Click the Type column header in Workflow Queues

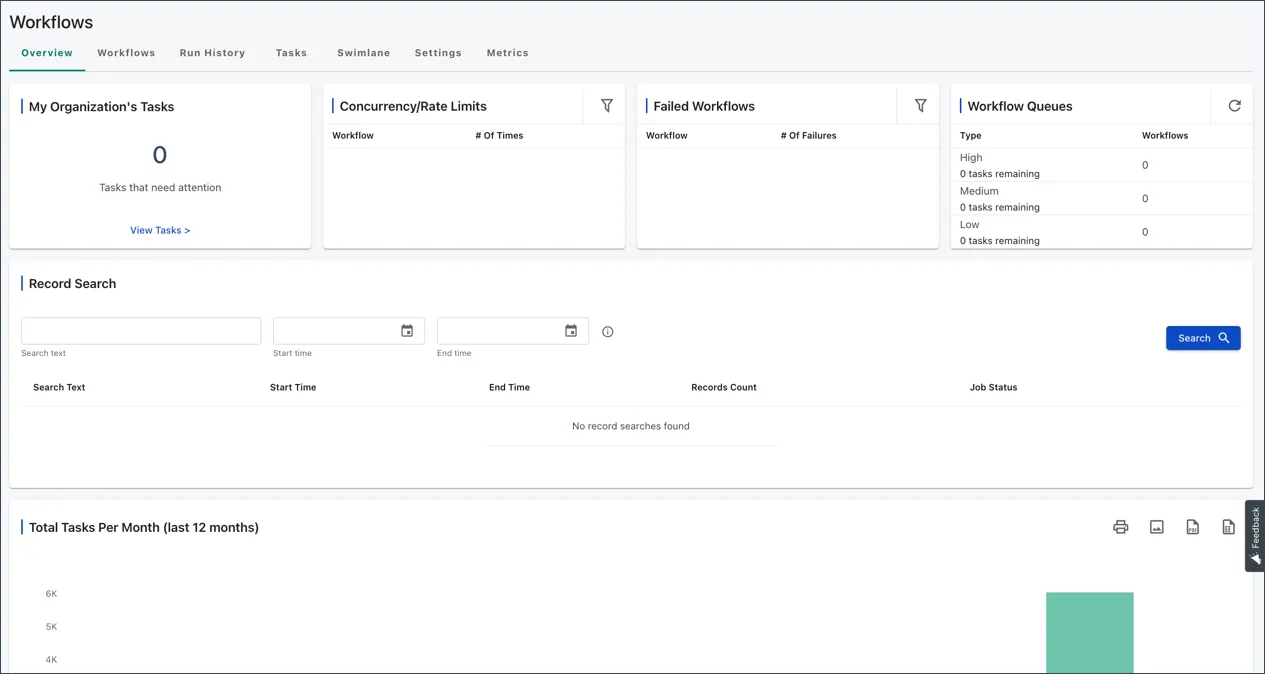(970, 135)
